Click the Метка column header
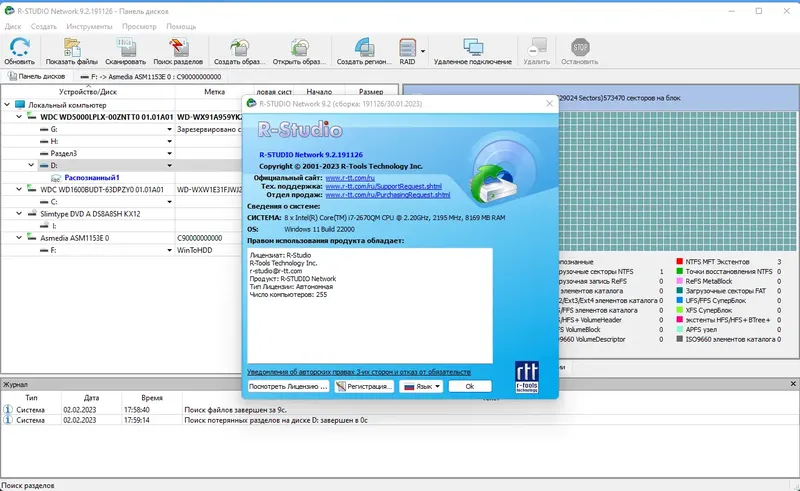 tap(214, 92)
